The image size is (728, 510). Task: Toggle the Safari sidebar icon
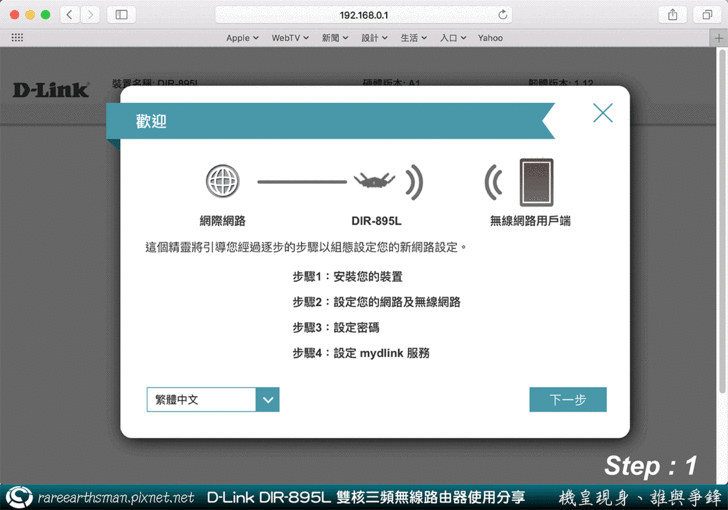tap(121, 15)
